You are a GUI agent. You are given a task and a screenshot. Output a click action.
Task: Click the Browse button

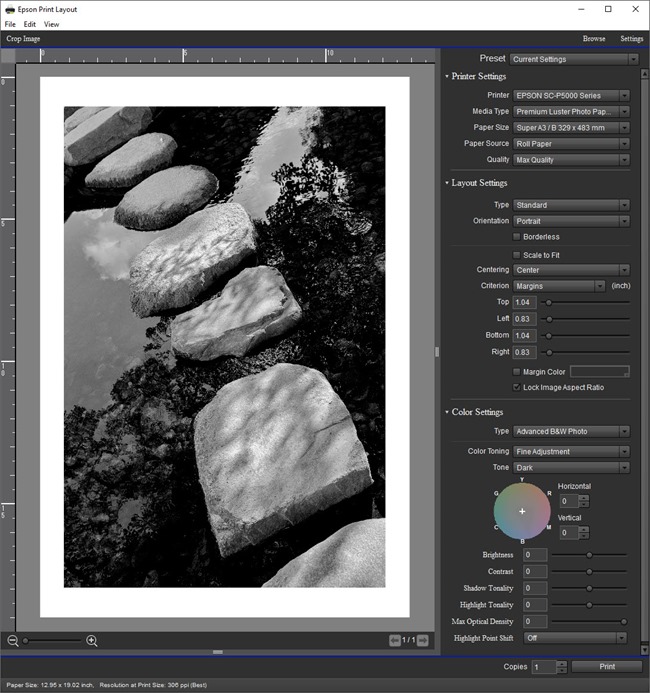(594, 39)
